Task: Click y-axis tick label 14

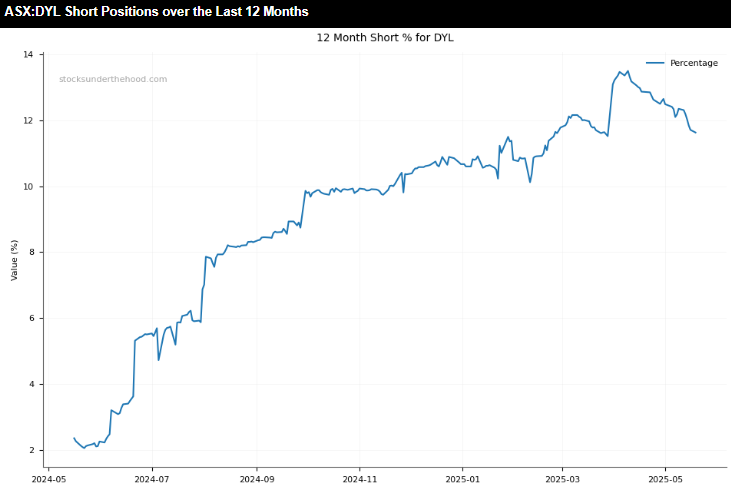Action: pyautogui.click(x=28, y=55)
